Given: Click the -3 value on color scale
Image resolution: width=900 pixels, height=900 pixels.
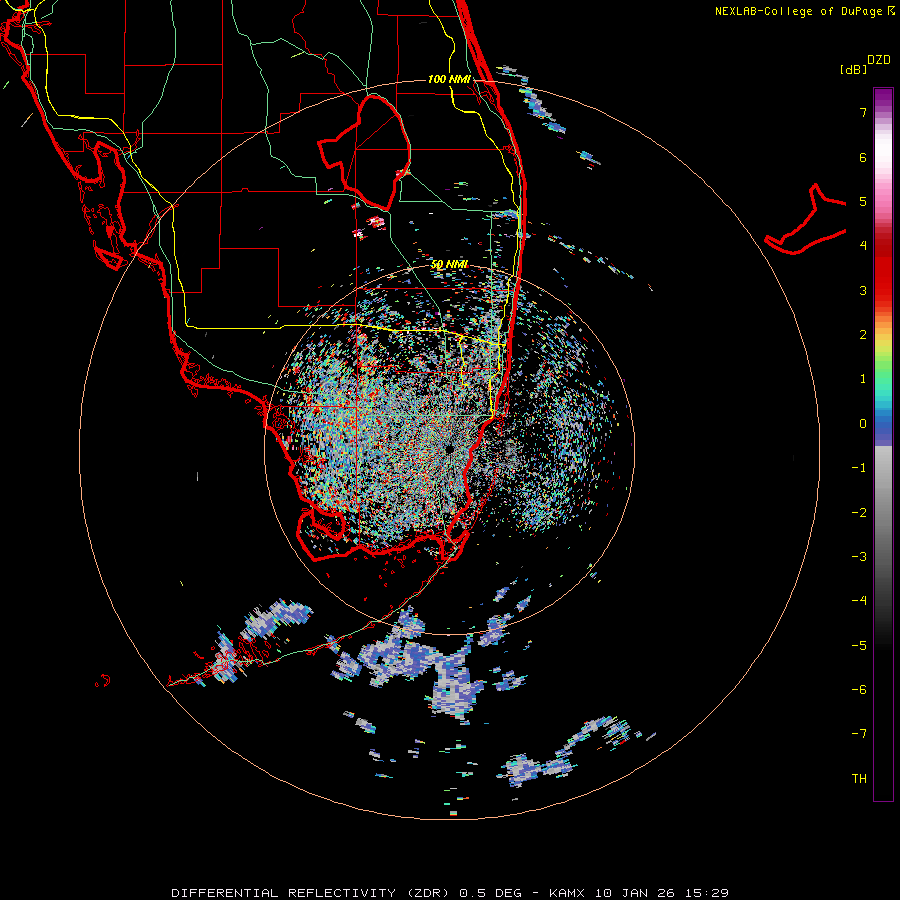Looking at the screenshot, I should [x=859, y=557].
